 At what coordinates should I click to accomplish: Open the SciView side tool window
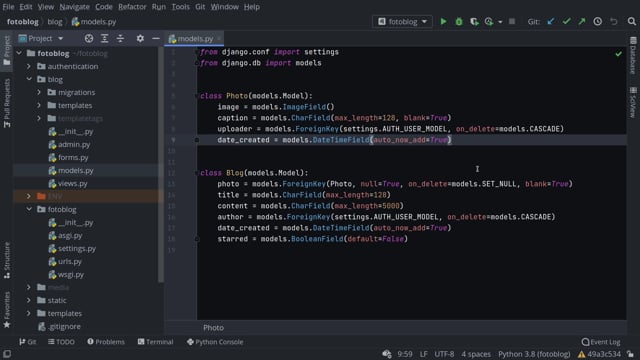click(x=633, y=102)
